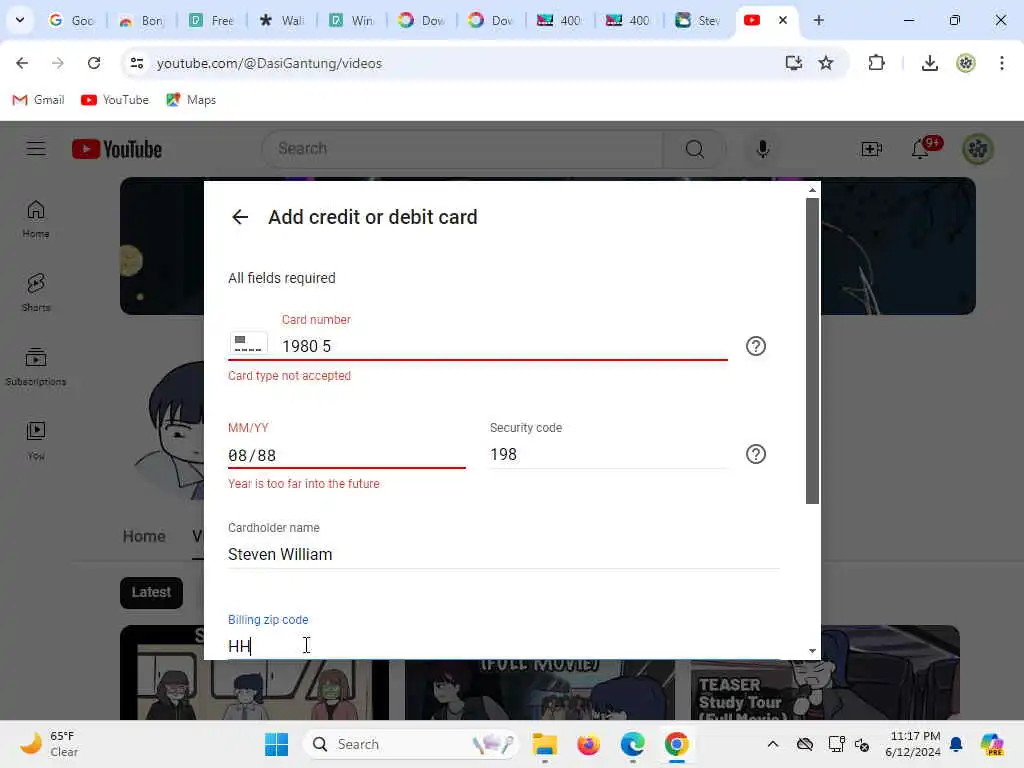This screenshot has width=1024, height=768.
Task: Click the card type icon beside card number
Action: point(248,344)
